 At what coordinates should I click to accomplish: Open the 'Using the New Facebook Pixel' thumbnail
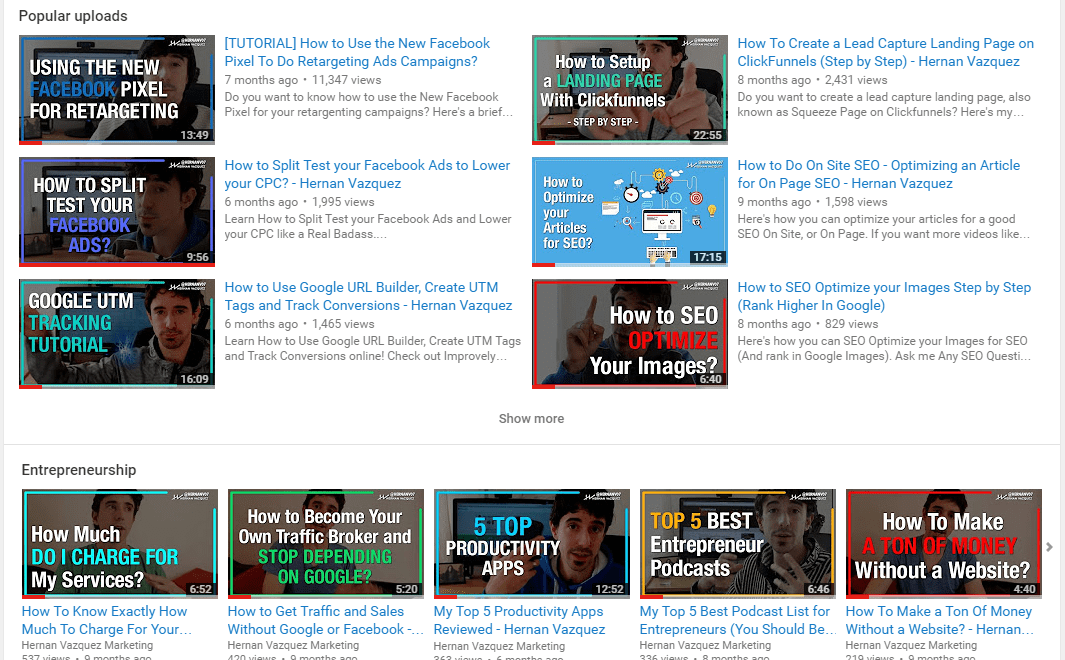[117, 90]
